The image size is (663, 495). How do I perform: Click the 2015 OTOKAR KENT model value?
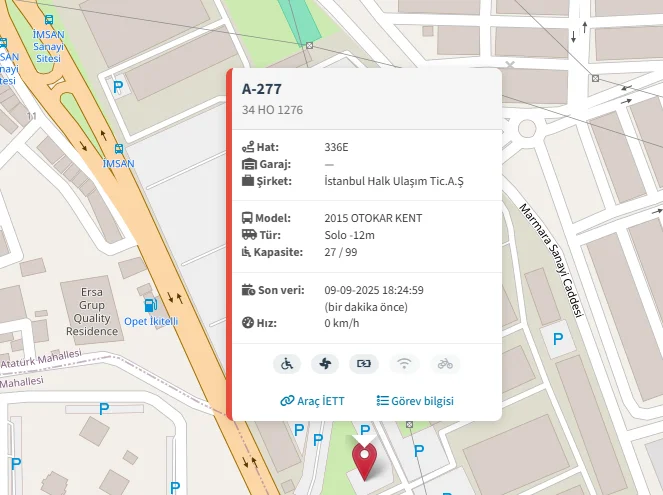(373, 218)
